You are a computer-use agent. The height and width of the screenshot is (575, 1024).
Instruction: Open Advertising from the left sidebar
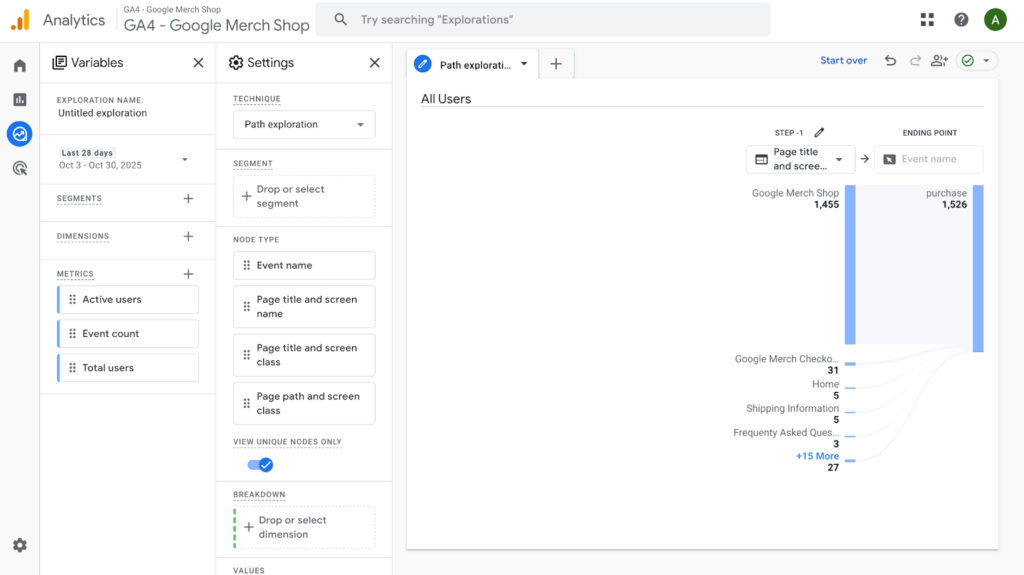click(x=19, y=168)
